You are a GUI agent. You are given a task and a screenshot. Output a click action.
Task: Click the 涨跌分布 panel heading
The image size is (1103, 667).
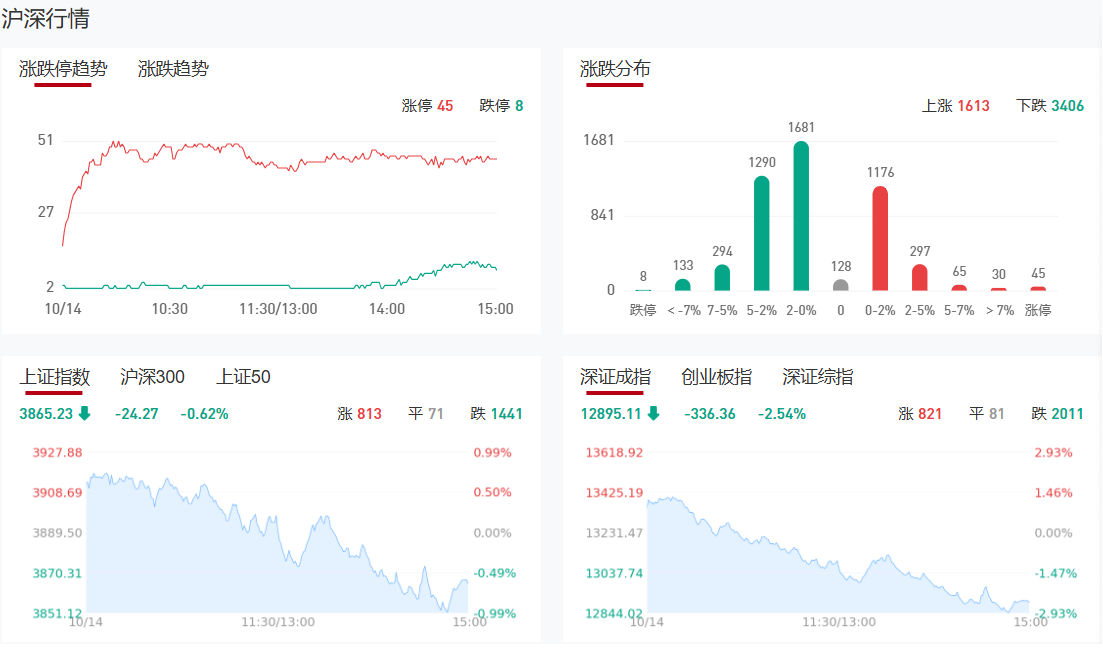click(x=615, y=69)
